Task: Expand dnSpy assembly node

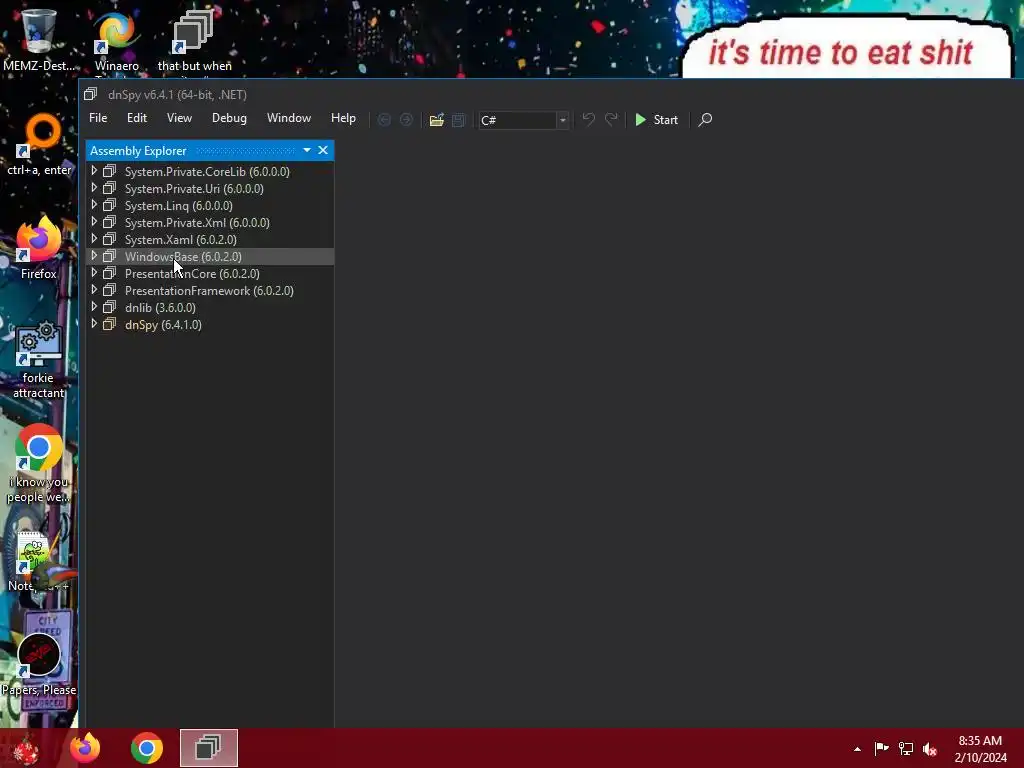Action: pos(94,324)
